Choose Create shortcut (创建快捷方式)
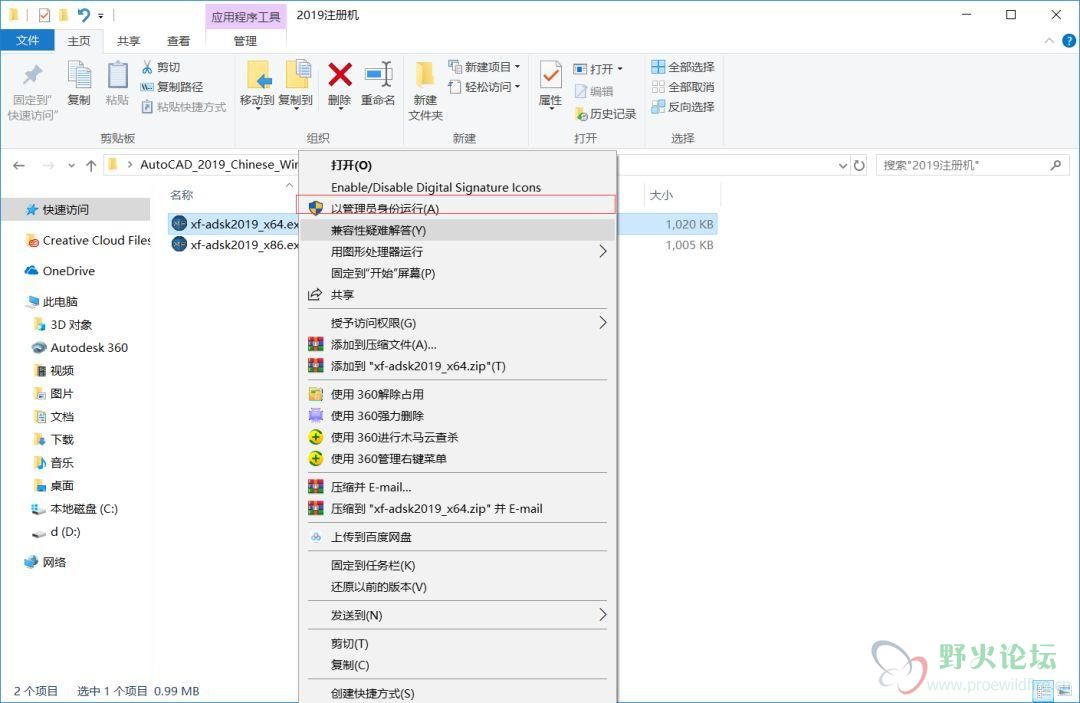This screenshot has height=703, width=1080. click(x=457, y=693)
